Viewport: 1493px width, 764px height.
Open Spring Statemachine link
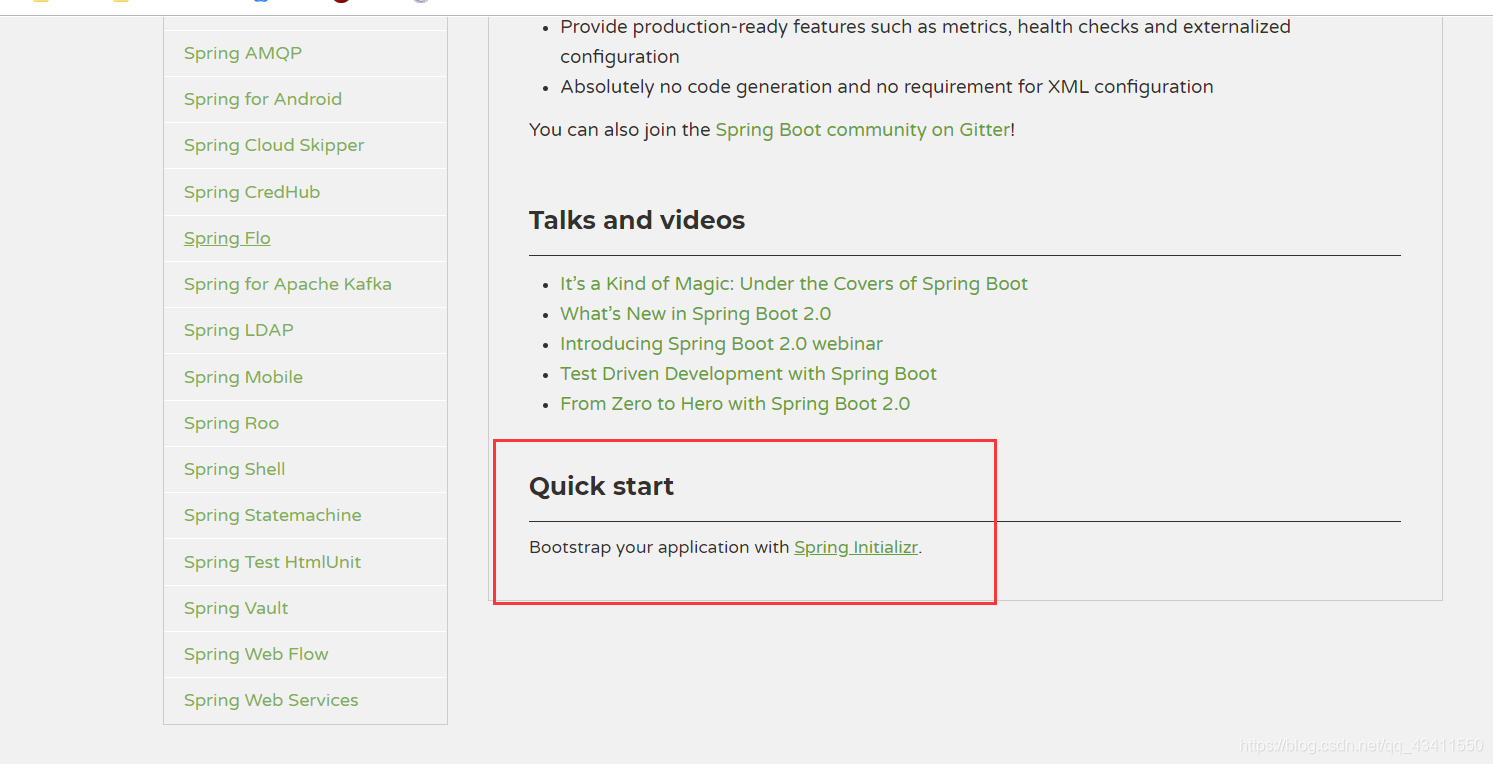(x=273, y=515)
